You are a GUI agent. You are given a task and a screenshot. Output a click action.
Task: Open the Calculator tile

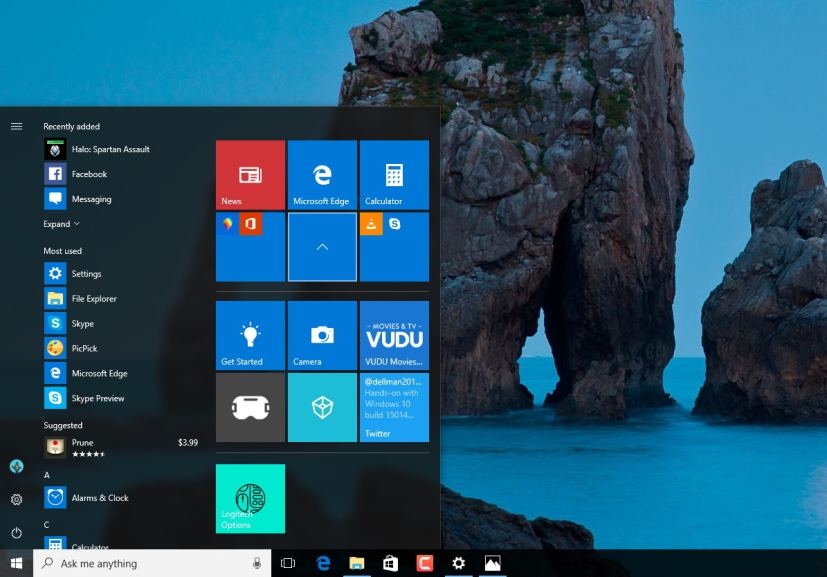[394, 174]
